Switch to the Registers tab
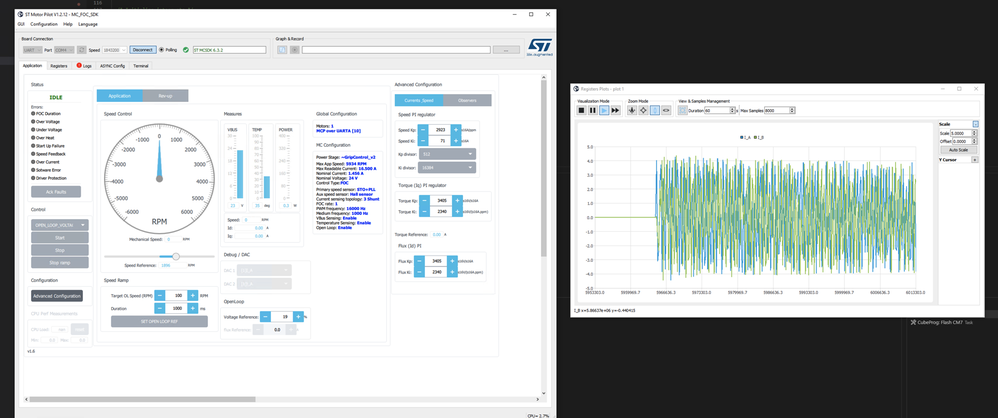This screenshot has width=998, height=418. coord(59,66)
